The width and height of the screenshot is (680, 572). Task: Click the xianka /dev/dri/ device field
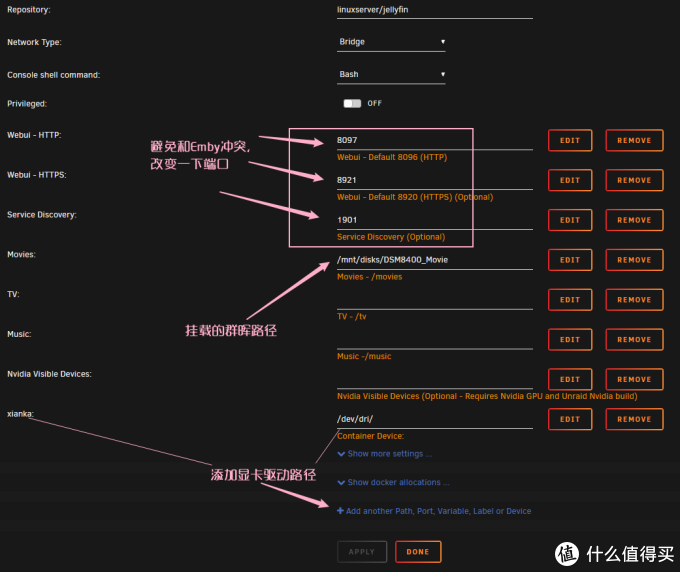435,419
